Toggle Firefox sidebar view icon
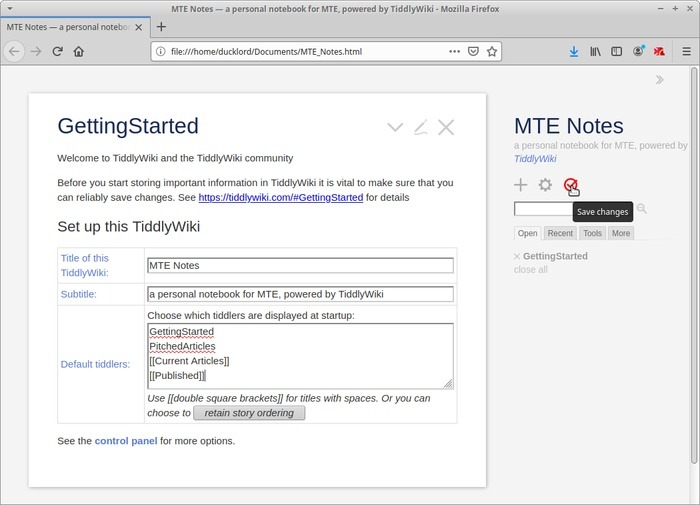 [617, 52]
